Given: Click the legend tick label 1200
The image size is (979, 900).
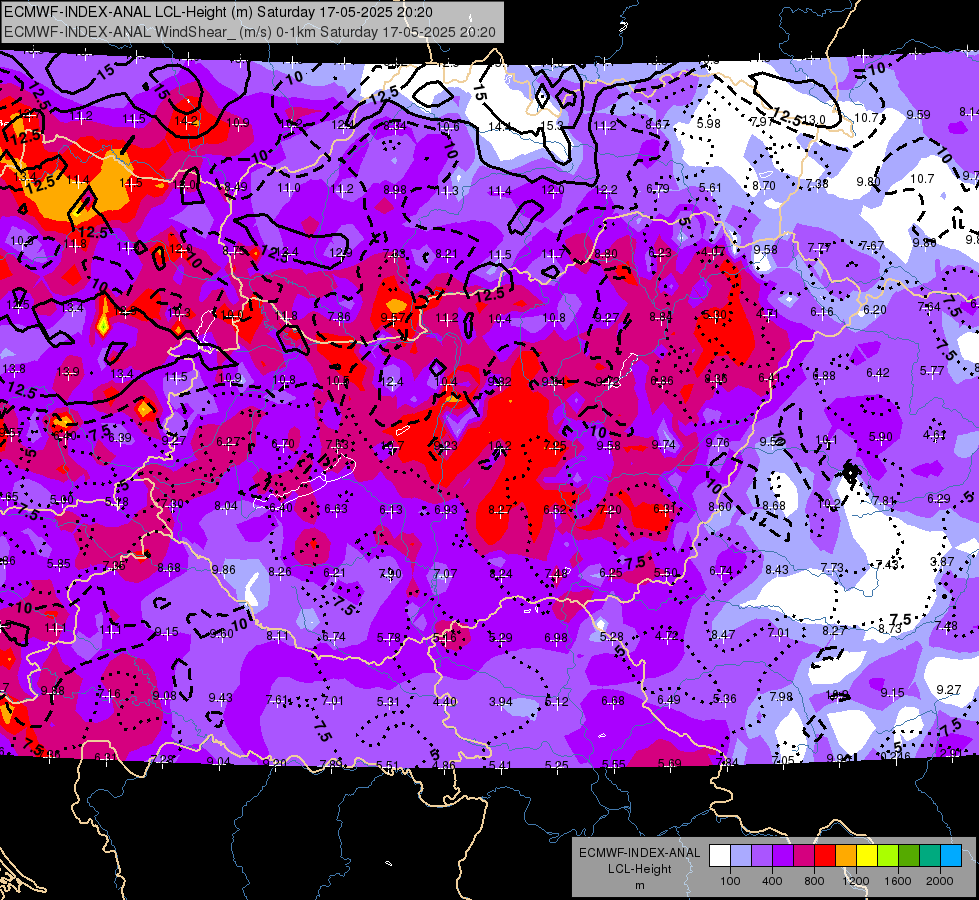Looking at the screenshot, I should pyautogui.click(x=856, y=881).
